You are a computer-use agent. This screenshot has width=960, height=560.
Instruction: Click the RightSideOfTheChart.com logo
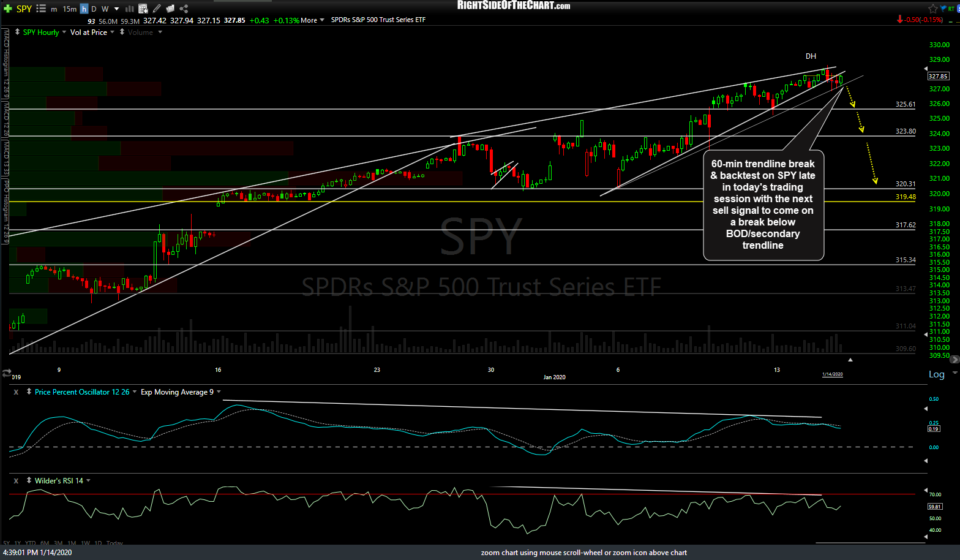[513, 6]
